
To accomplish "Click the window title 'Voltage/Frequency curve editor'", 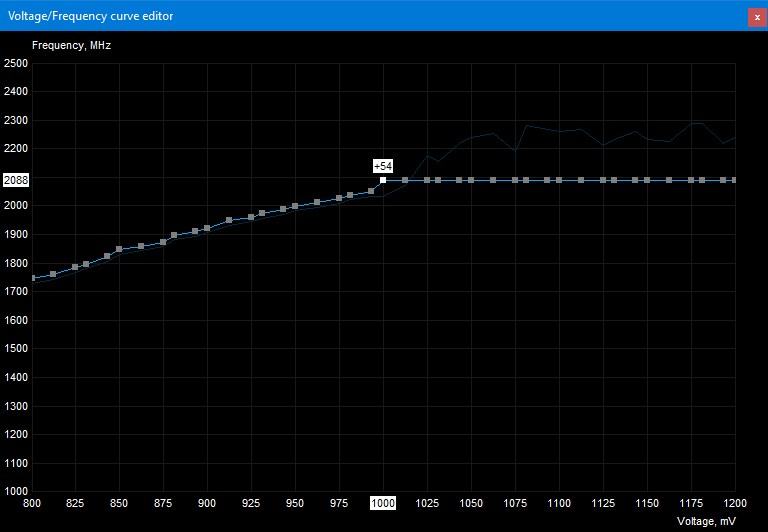I will [x=91, y=16].
